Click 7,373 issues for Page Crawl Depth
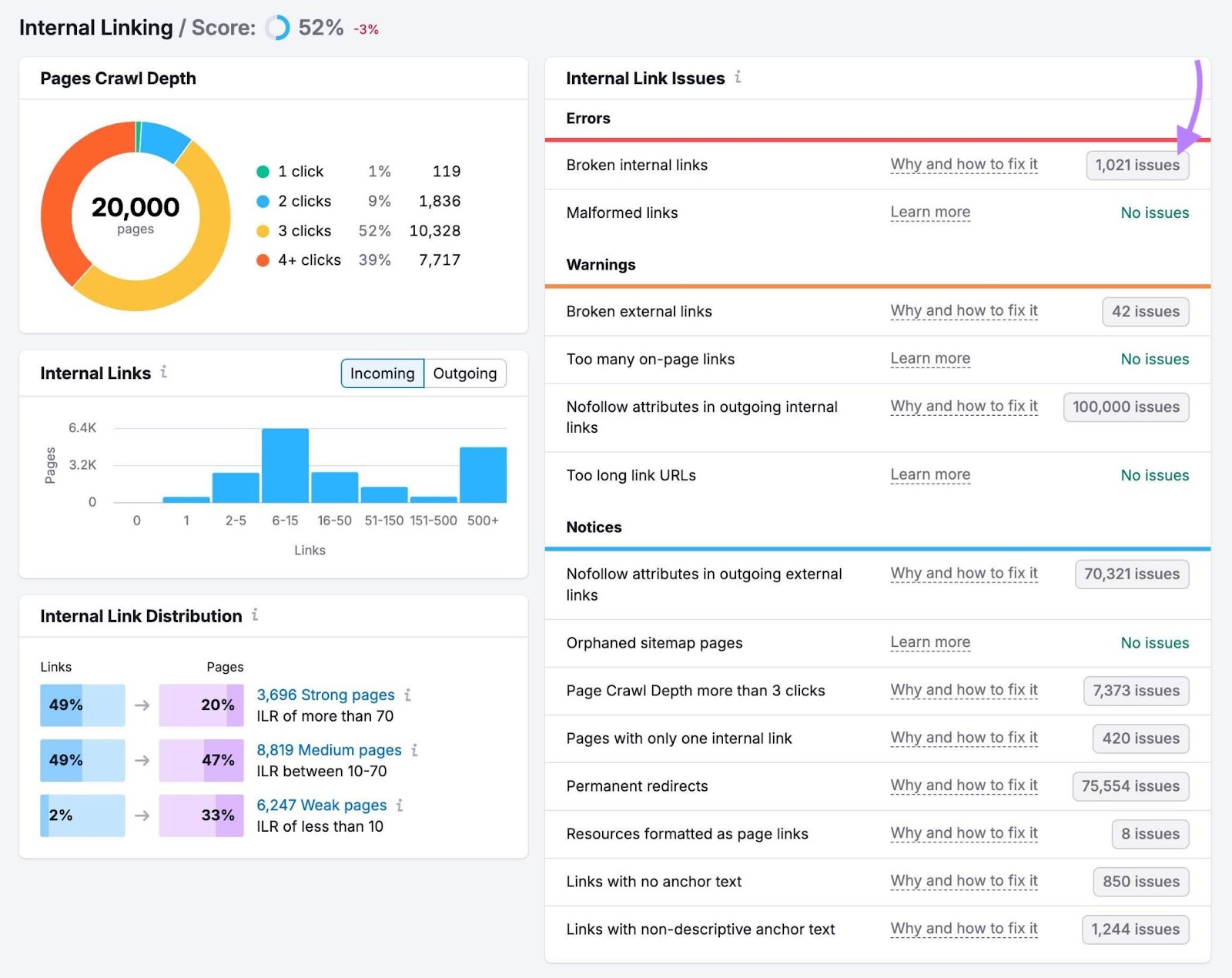This screenshot has width=1232, height=978. [x=1134, y=691]
